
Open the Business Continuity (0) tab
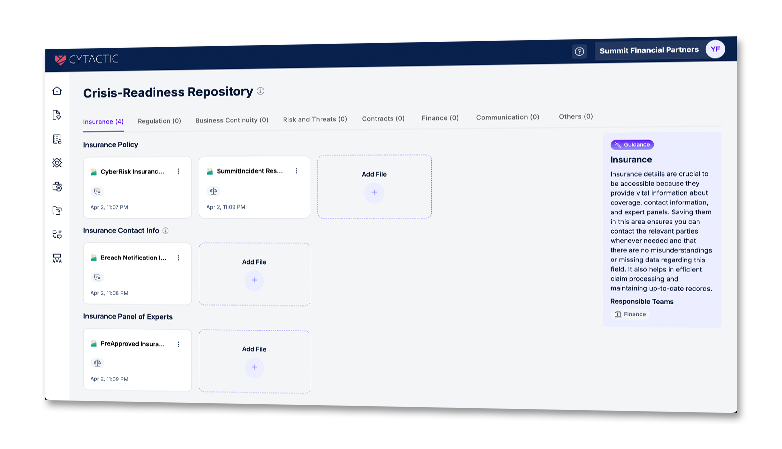pos(232,120)
